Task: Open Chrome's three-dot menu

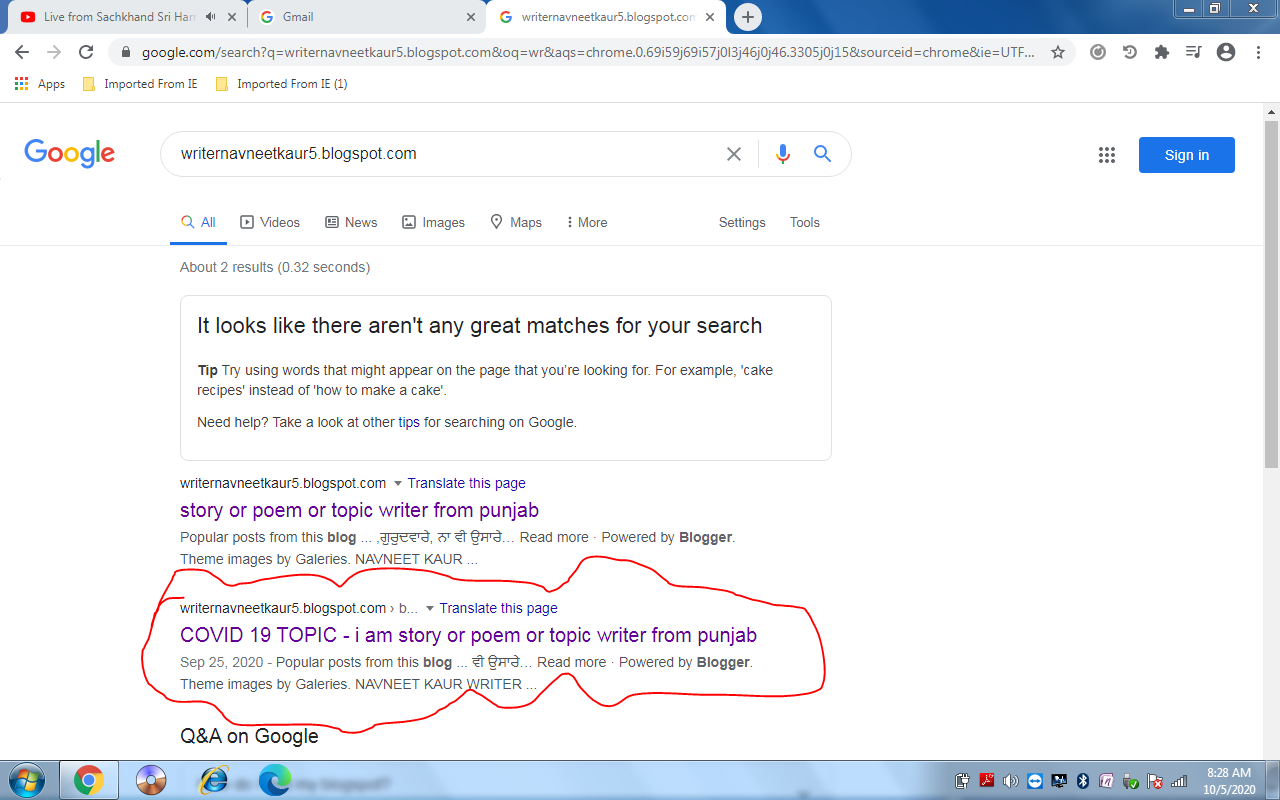Action: pyautogui.click(x=1257, y=52)
